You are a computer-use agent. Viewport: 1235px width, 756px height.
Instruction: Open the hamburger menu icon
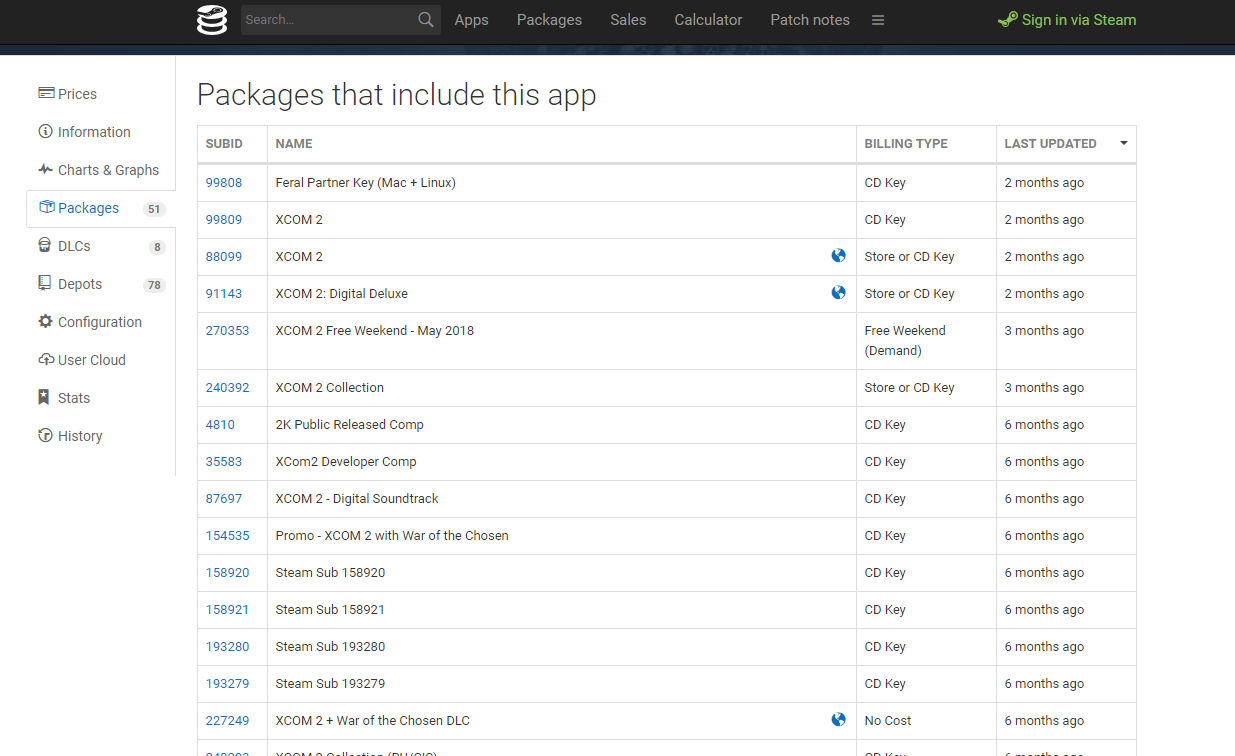[878, 20]
